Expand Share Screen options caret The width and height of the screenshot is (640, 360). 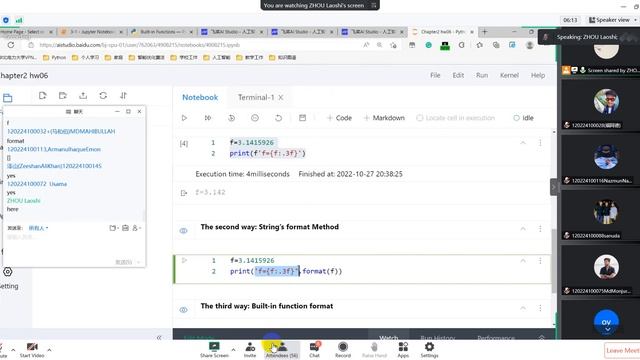[x=233, y=349]
